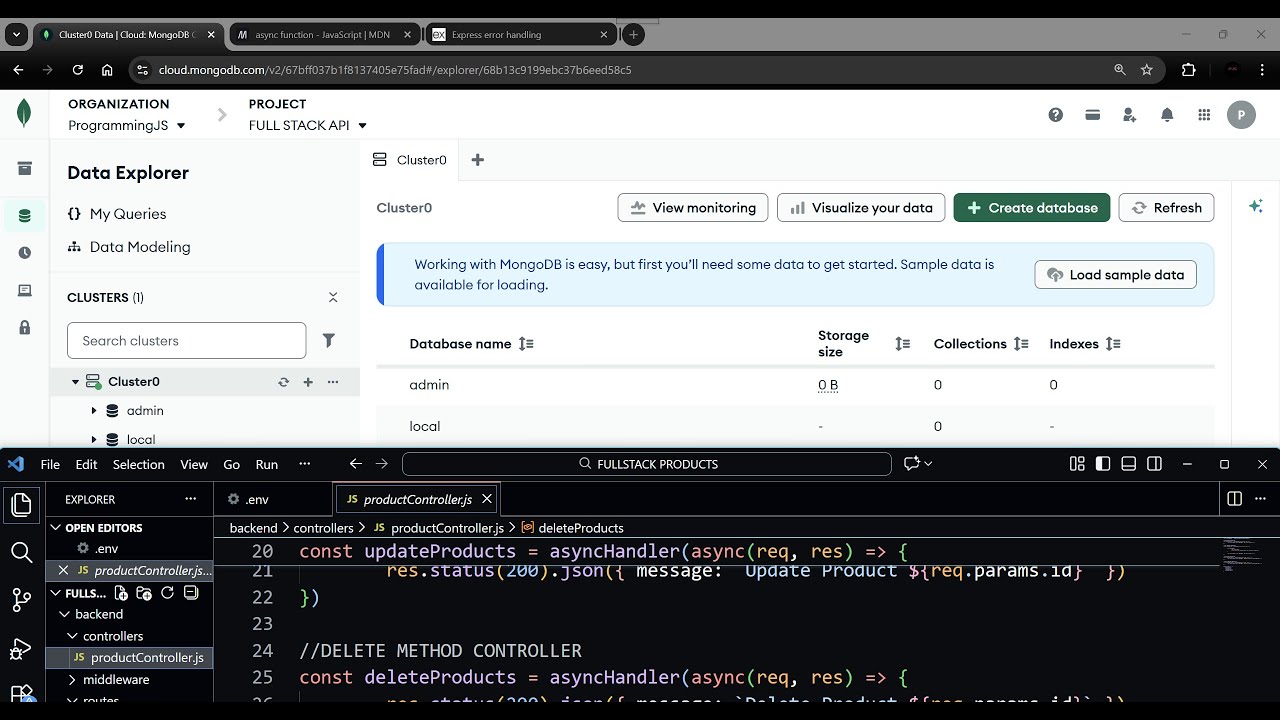Split the VS Code editor right
The width and height of the screenshot is (1280, 720).
tap(1234, 499)
